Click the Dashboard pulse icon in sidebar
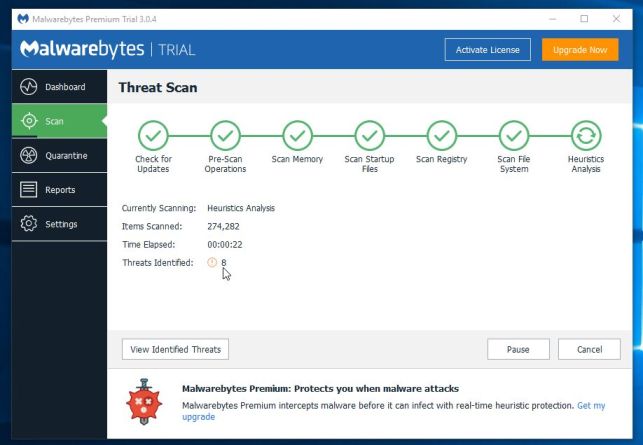This screenshot has width=643, height=445. (28, 87)
